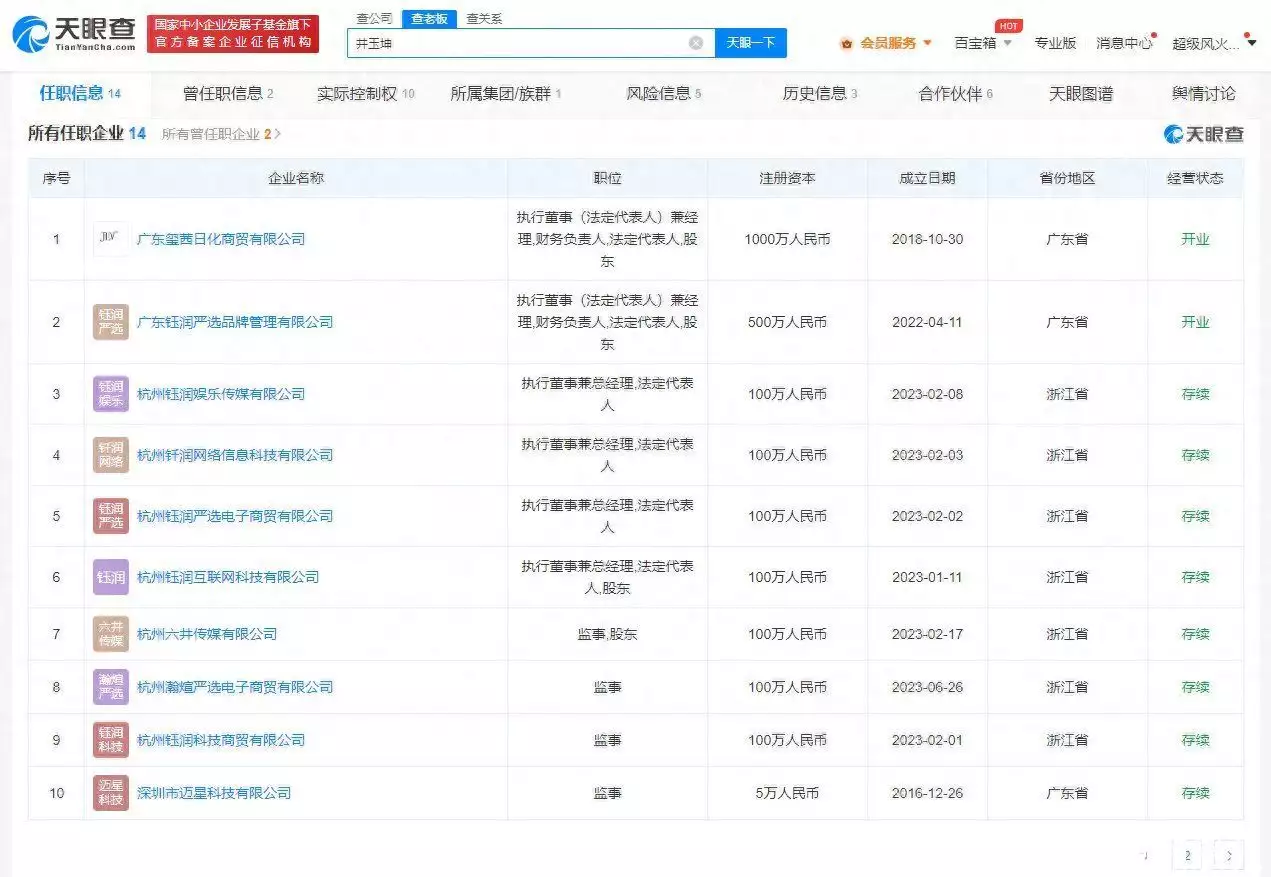The height and width of the screenshot is (877, 1271).
Task: Select the 500万人民币 capital cell
Action: [x=787, y=322]
